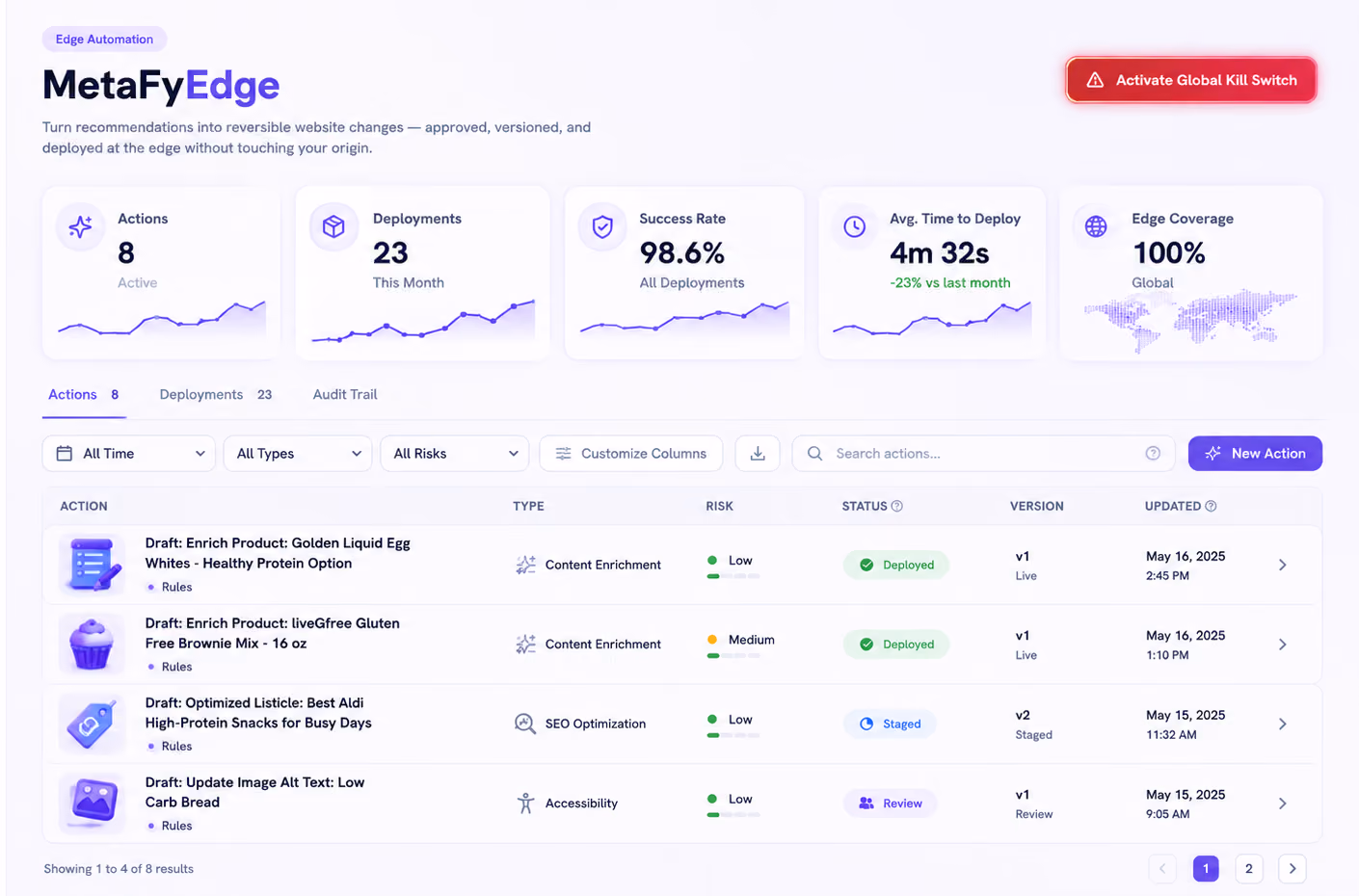Click the Staged status badge icon
Viewport: 1359px width, 896px height.
pos(866,724)
